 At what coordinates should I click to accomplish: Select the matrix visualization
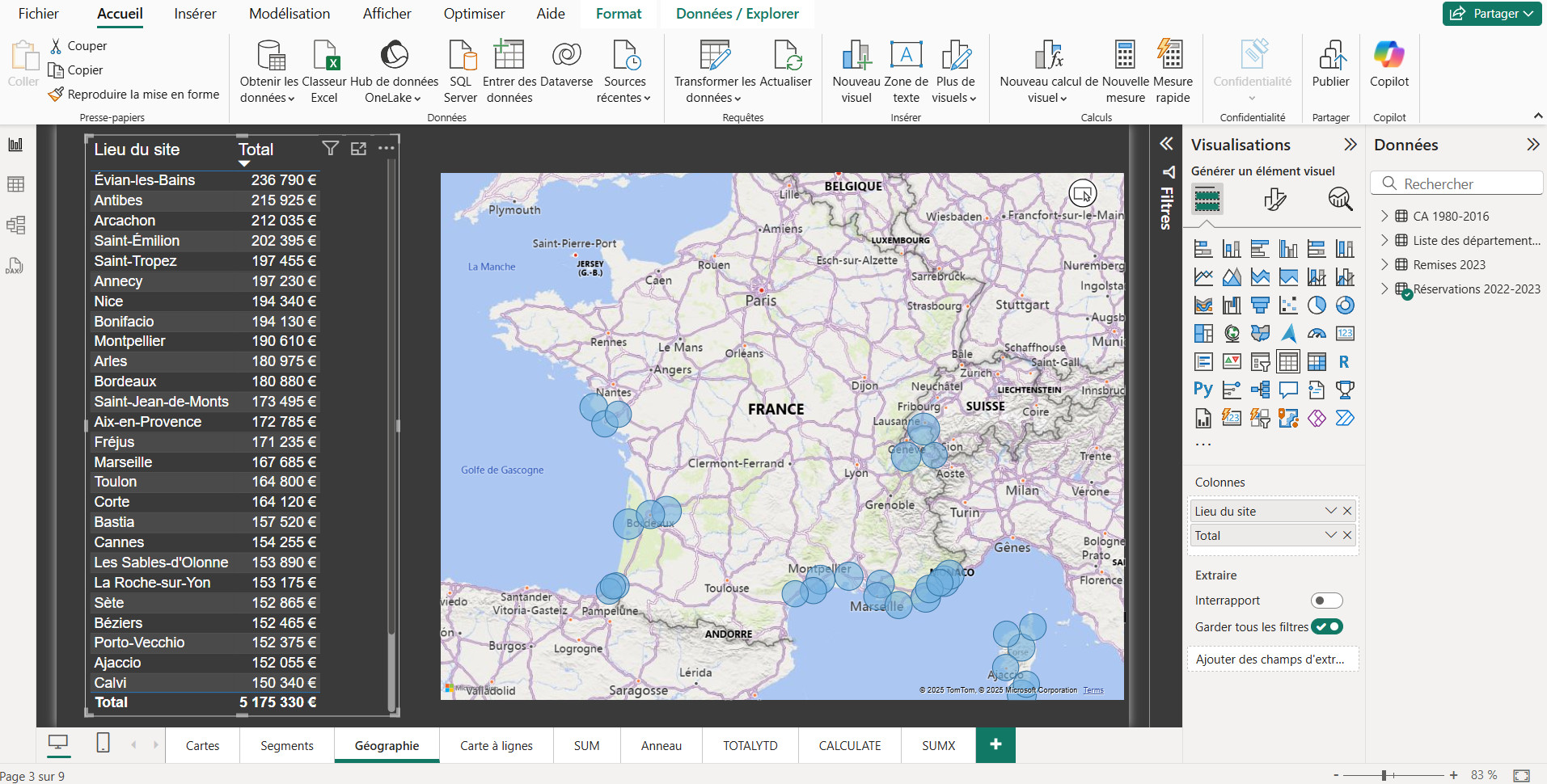click(x=1317, y=362)
